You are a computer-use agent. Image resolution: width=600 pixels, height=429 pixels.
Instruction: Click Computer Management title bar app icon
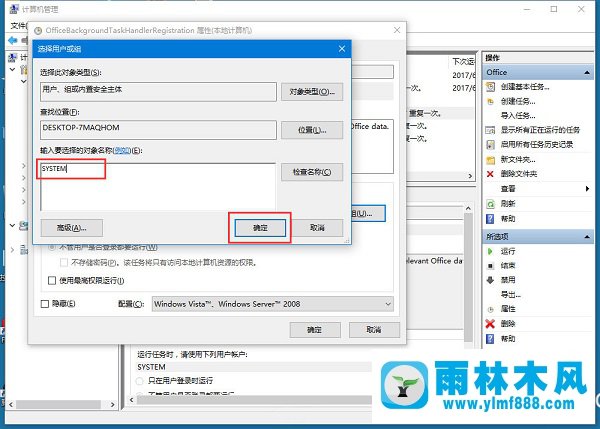tap(14, 9)
